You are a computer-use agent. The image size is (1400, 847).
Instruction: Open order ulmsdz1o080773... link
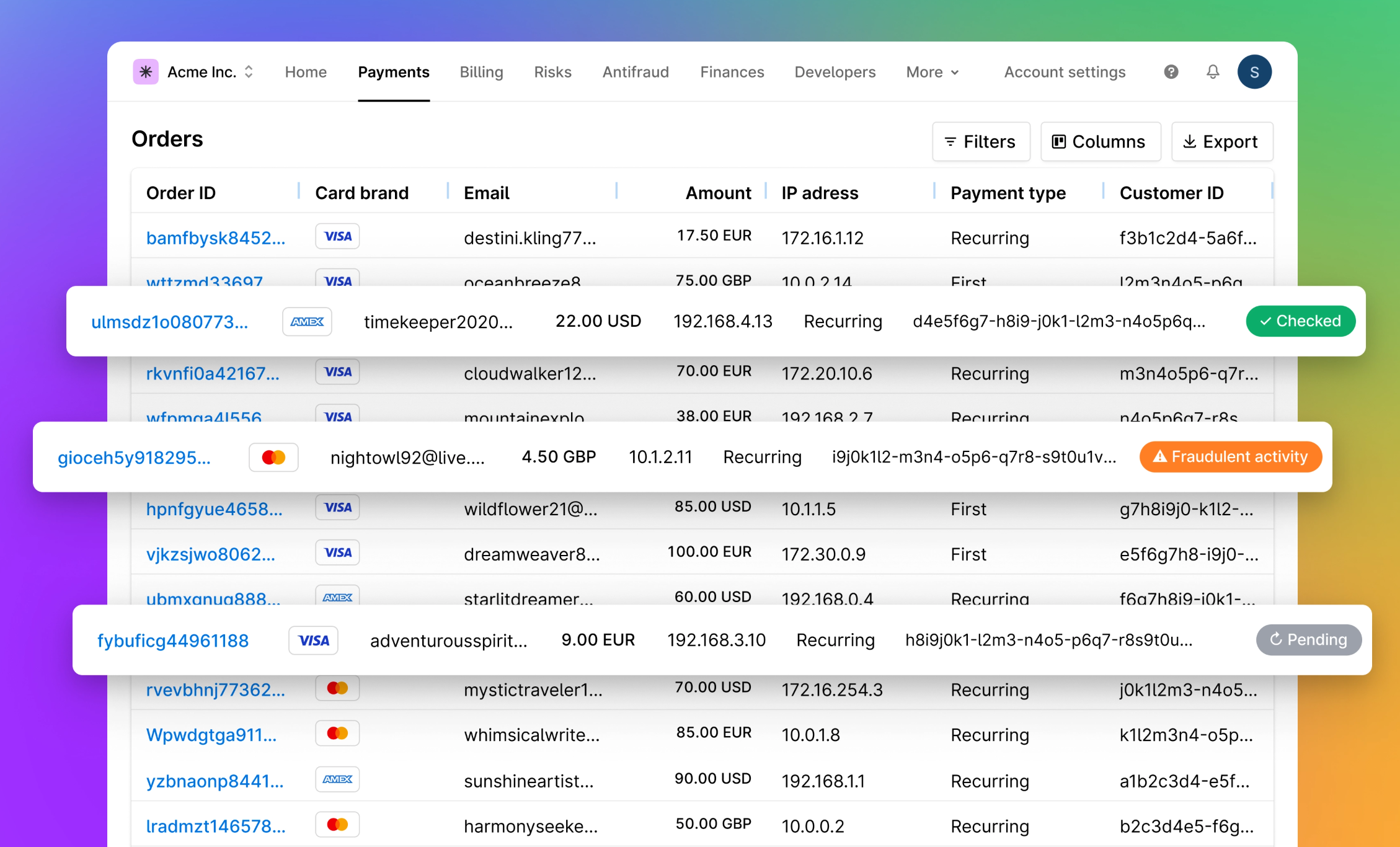169,322
